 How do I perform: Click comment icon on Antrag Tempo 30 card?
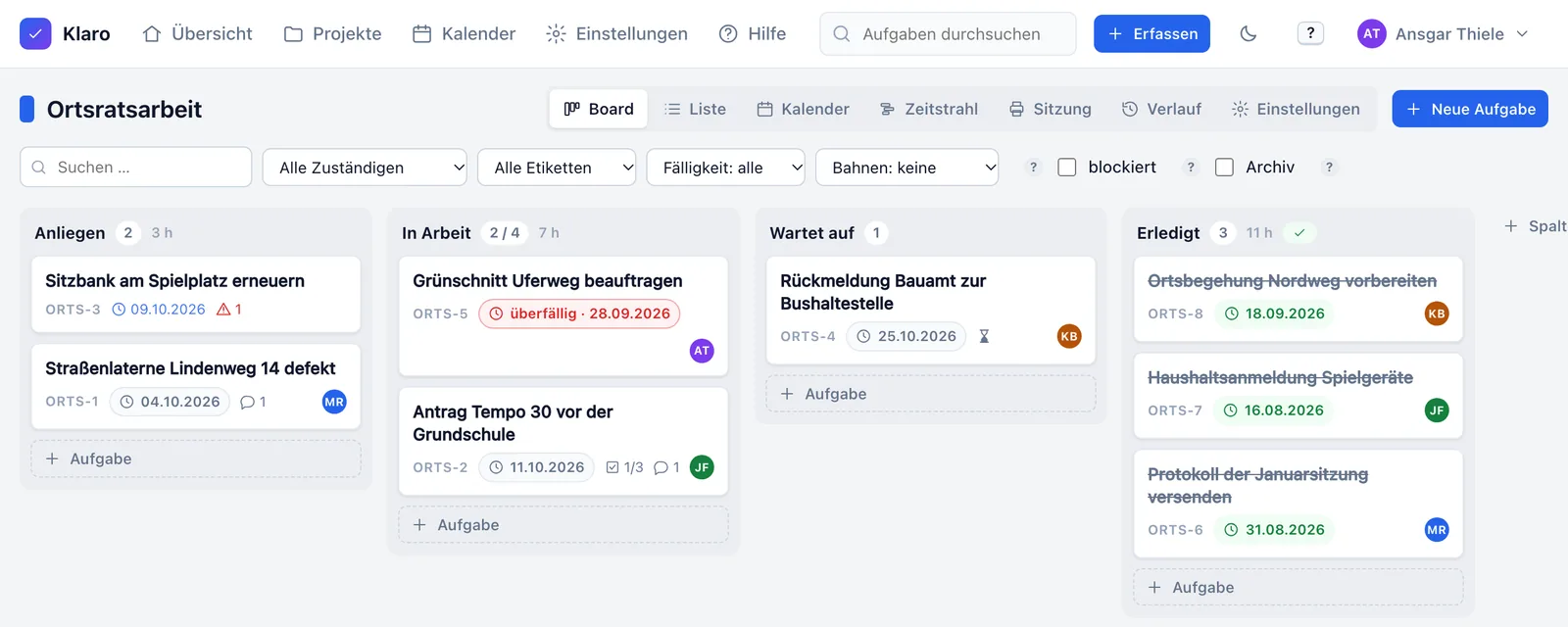tap(661, 467)
